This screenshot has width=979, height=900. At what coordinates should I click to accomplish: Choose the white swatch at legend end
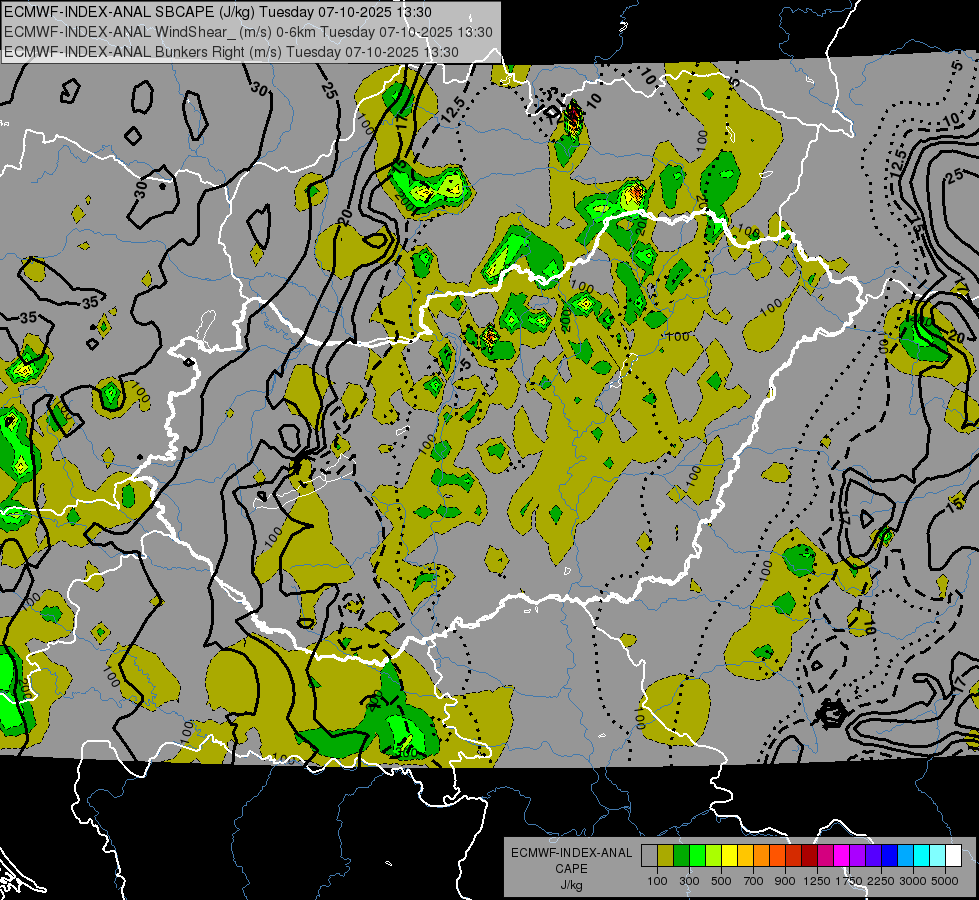tap(953, 856)
